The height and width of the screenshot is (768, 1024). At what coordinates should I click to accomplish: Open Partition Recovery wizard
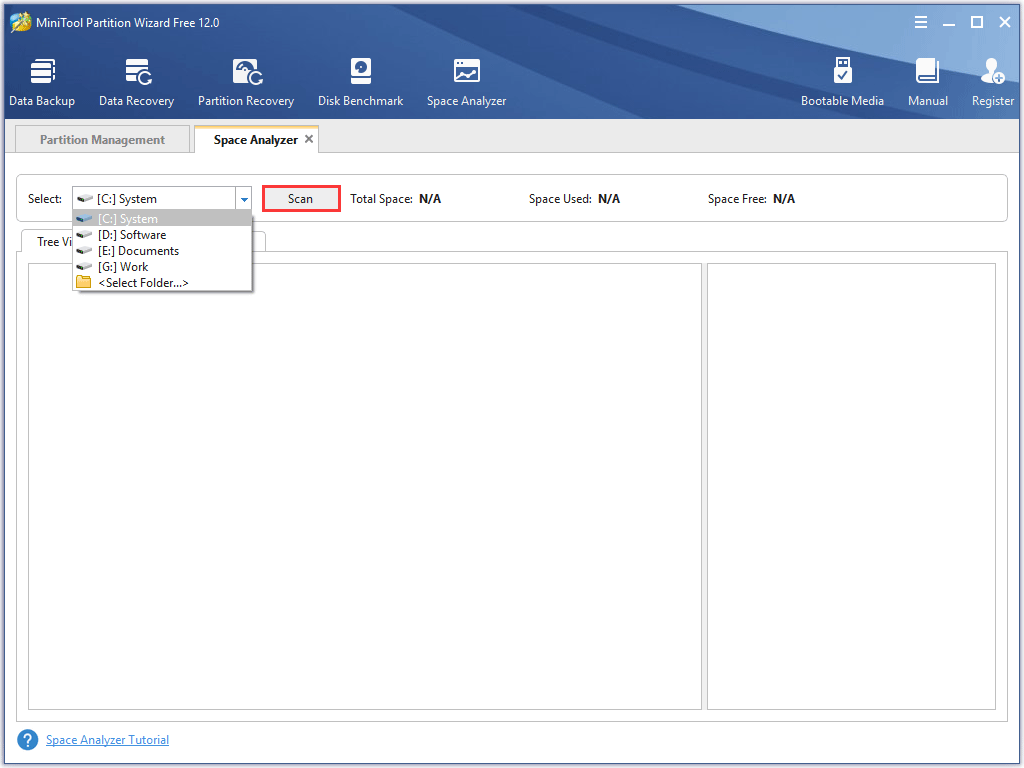click(246, 82)
